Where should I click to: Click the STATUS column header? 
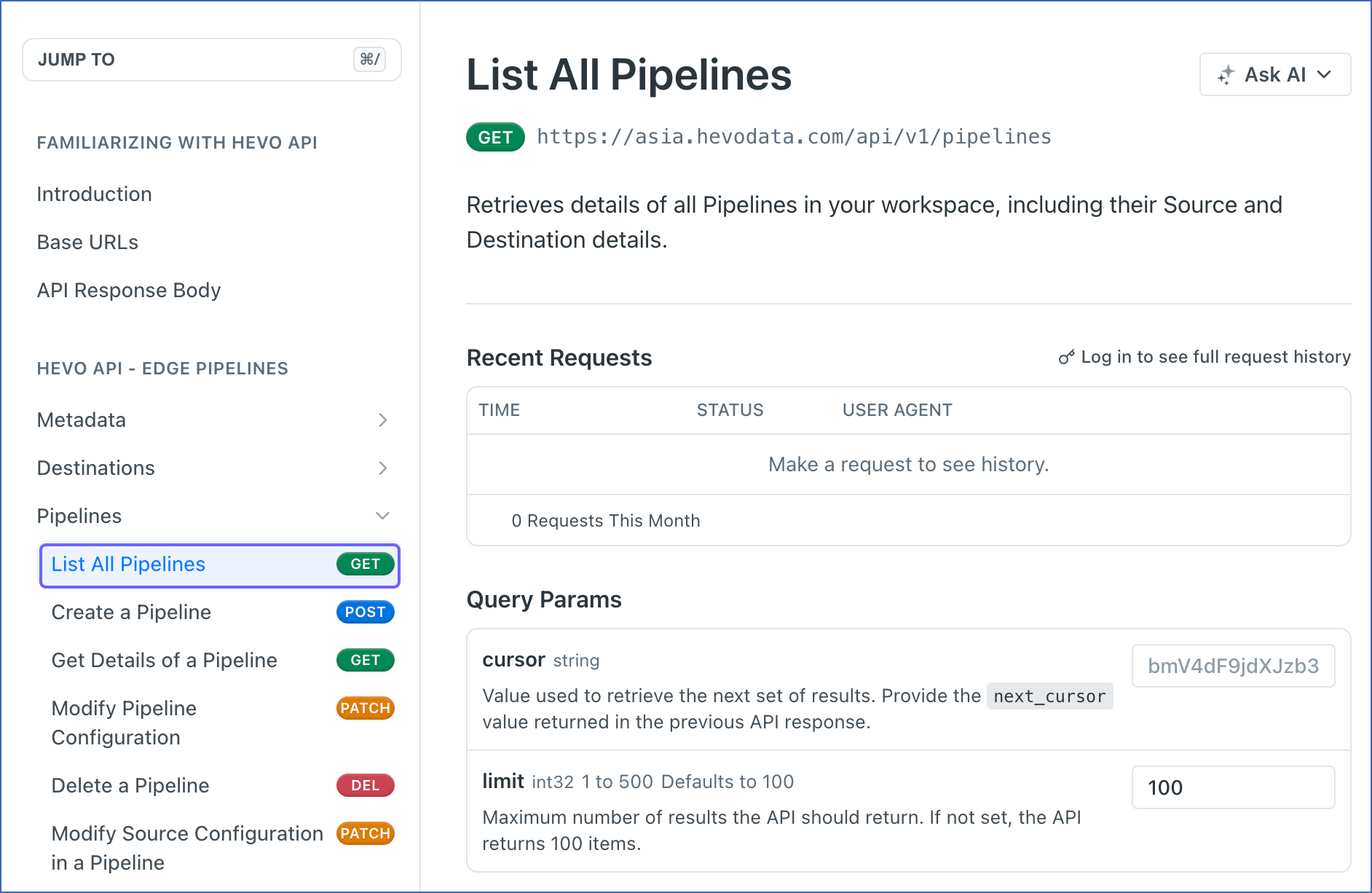point(730,410)
